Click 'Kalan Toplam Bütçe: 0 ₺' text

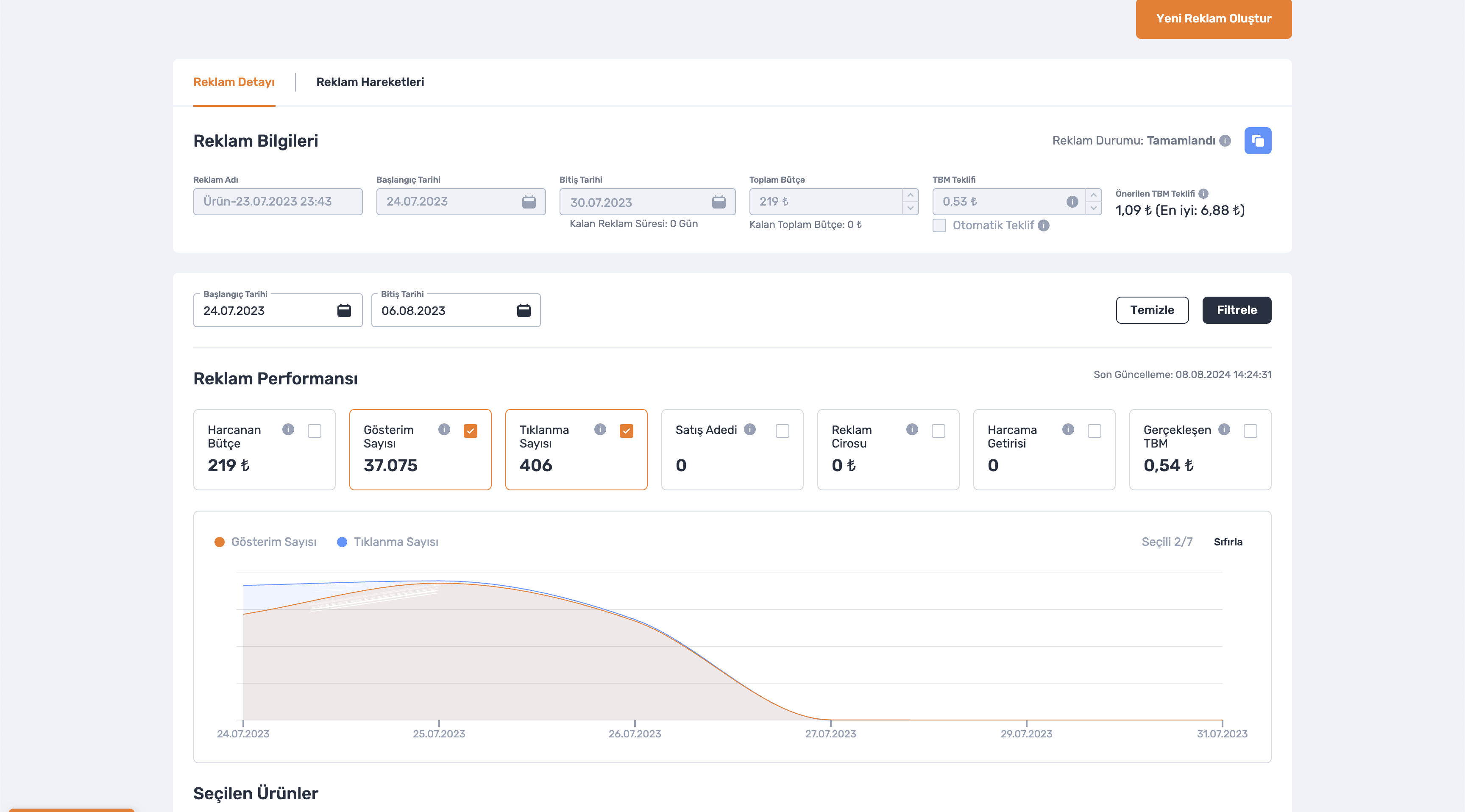pyautogui.click(x=805, y=225)
